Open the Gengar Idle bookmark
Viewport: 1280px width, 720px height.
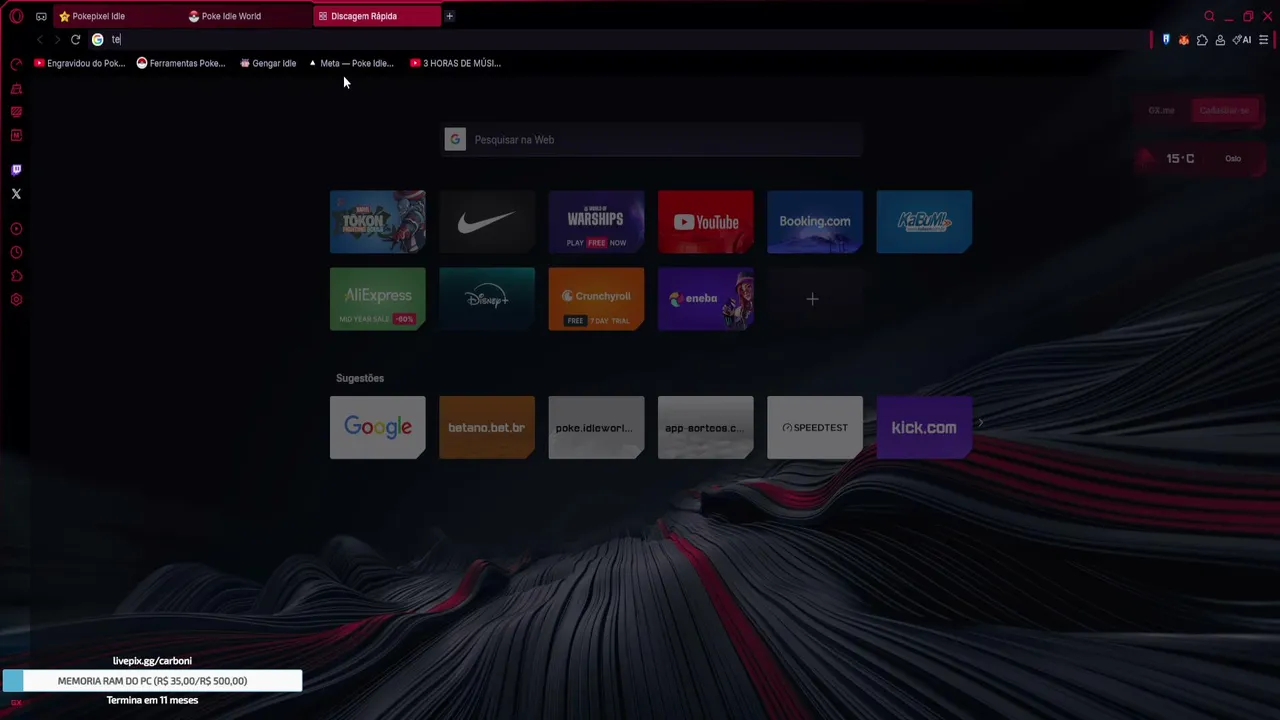268,63
